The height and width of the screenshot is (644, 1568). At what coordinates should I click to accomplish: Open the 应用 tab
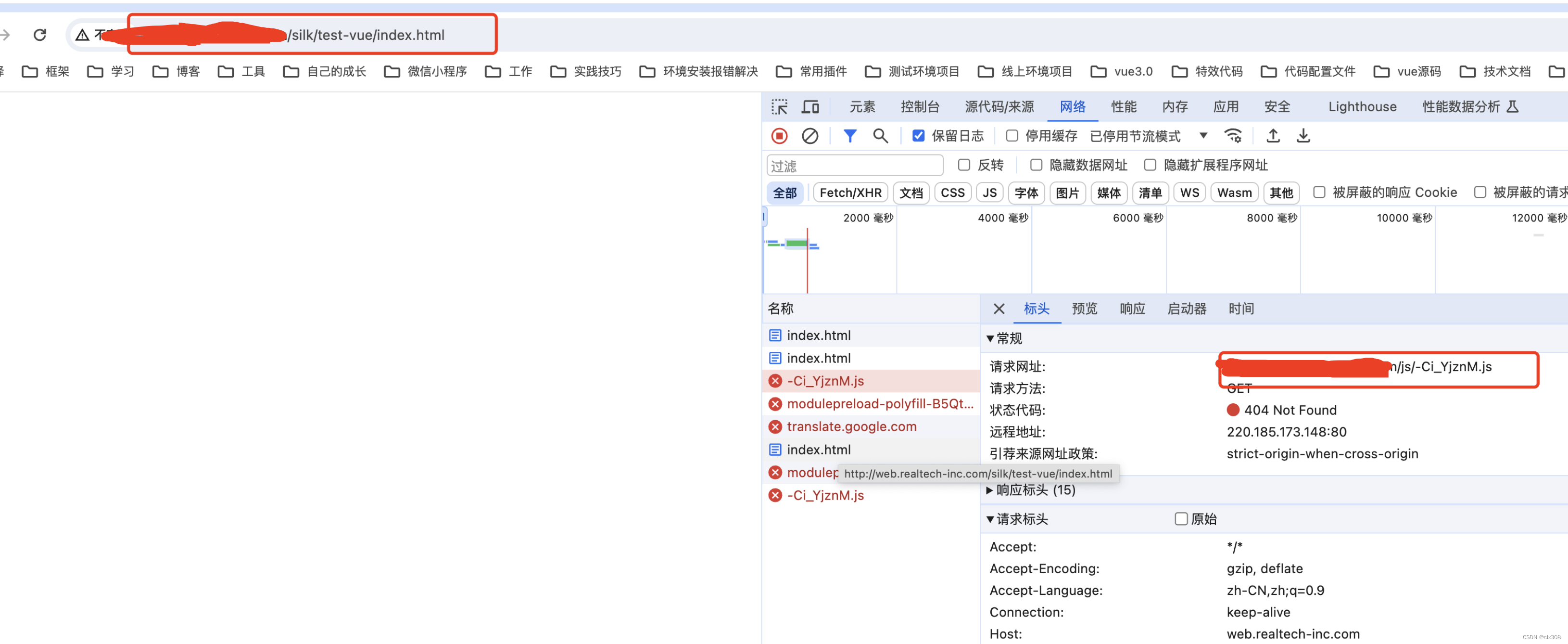coord(1226,107)
